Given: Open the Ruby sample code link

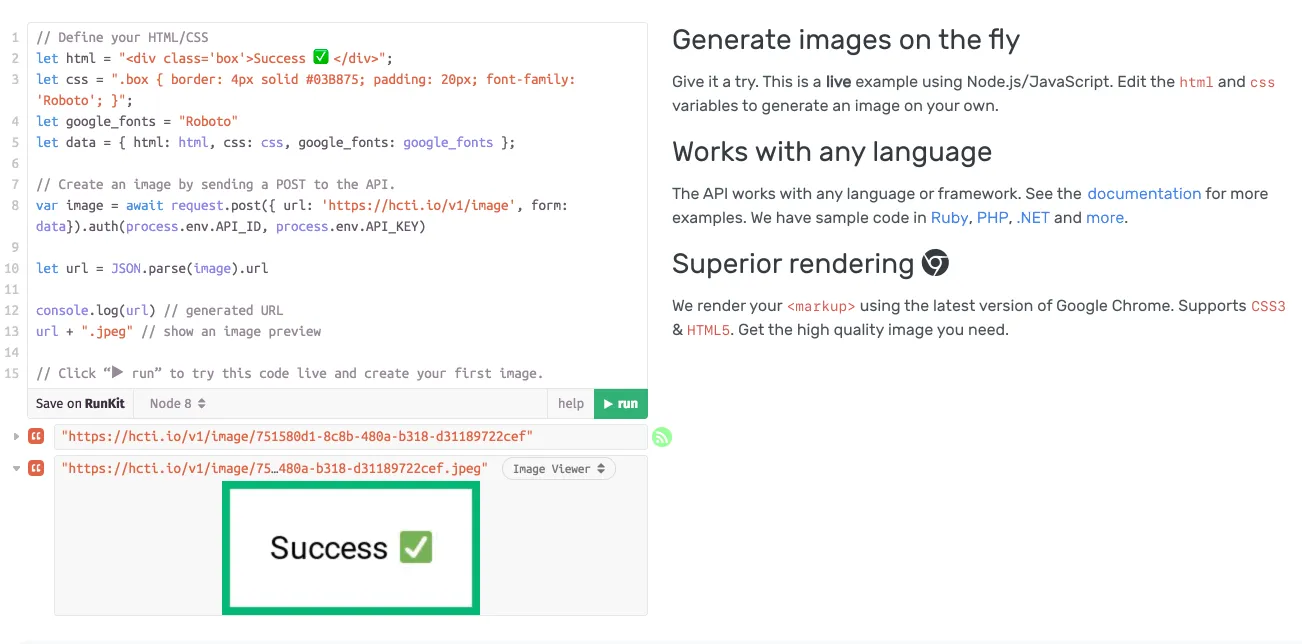Looking at the screenshot, I should coord(949,217).
